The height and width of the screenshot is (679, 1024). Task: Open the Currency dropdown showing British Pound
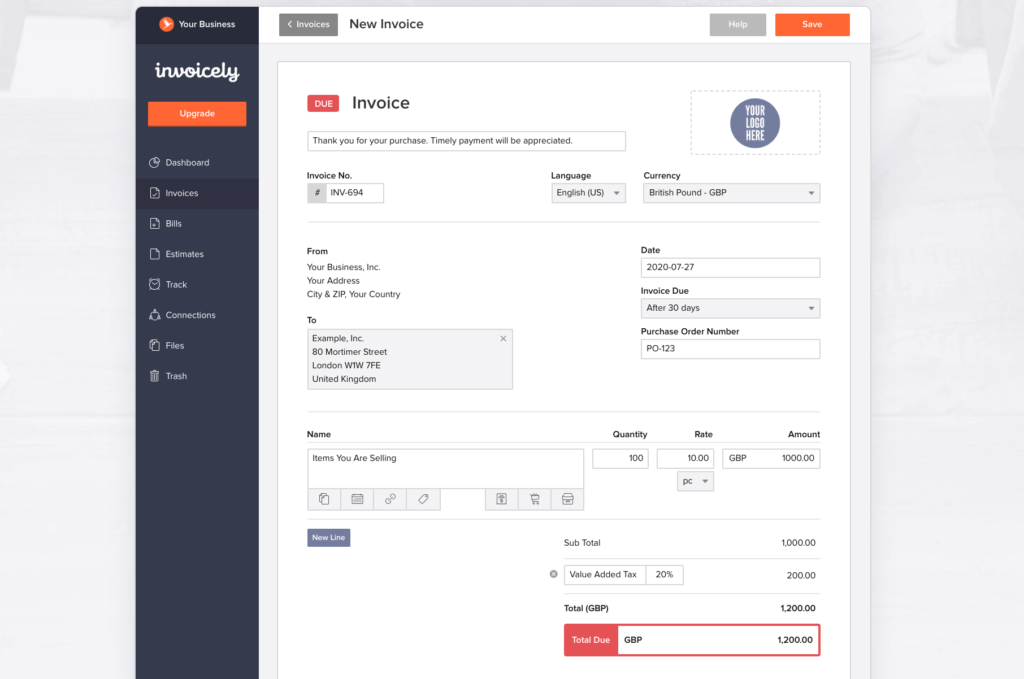coord(731,193)
